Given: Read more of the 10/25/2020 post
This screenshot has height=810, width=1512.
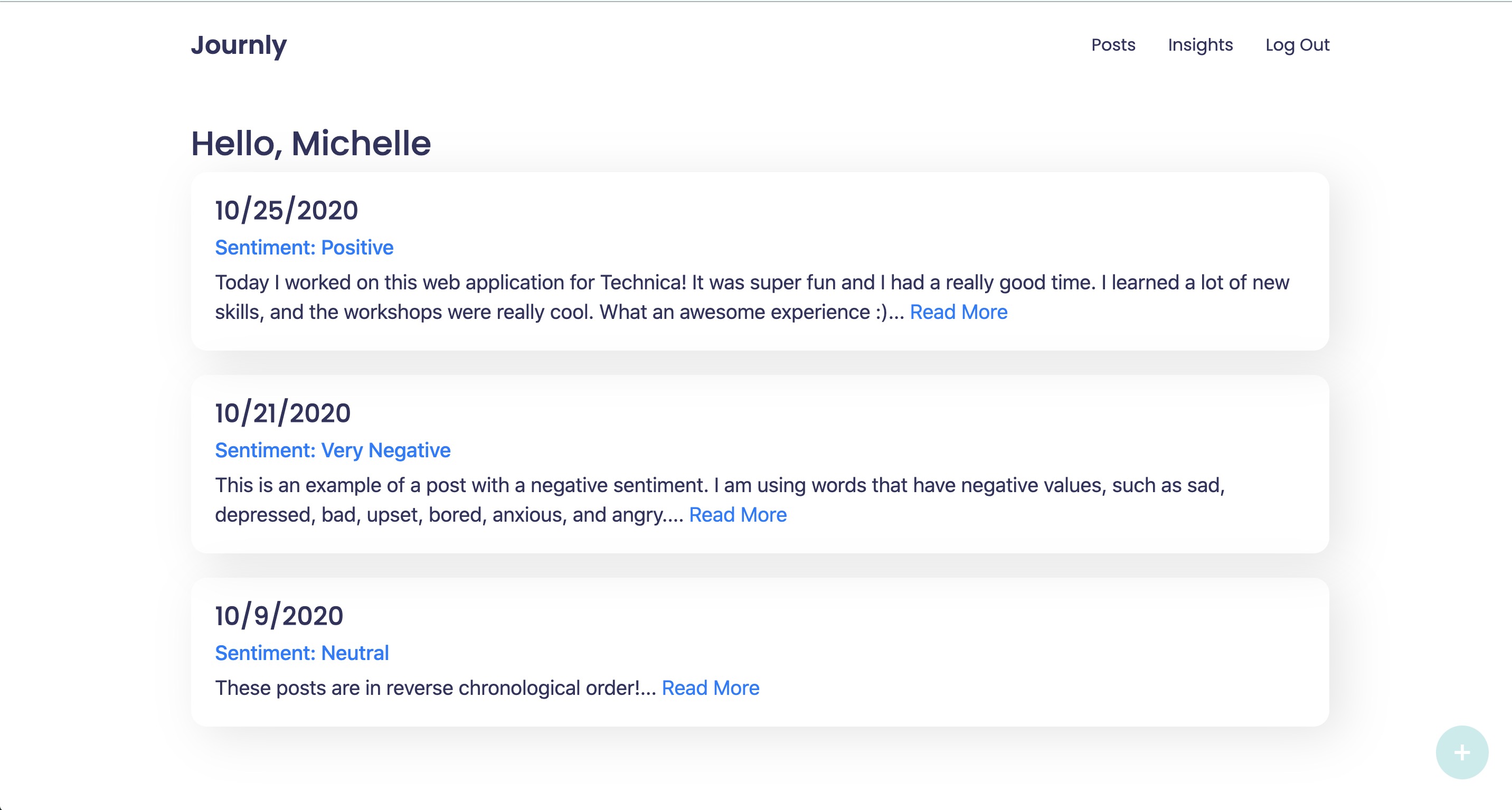Looking at the screenshot, I should coord(959,312).
